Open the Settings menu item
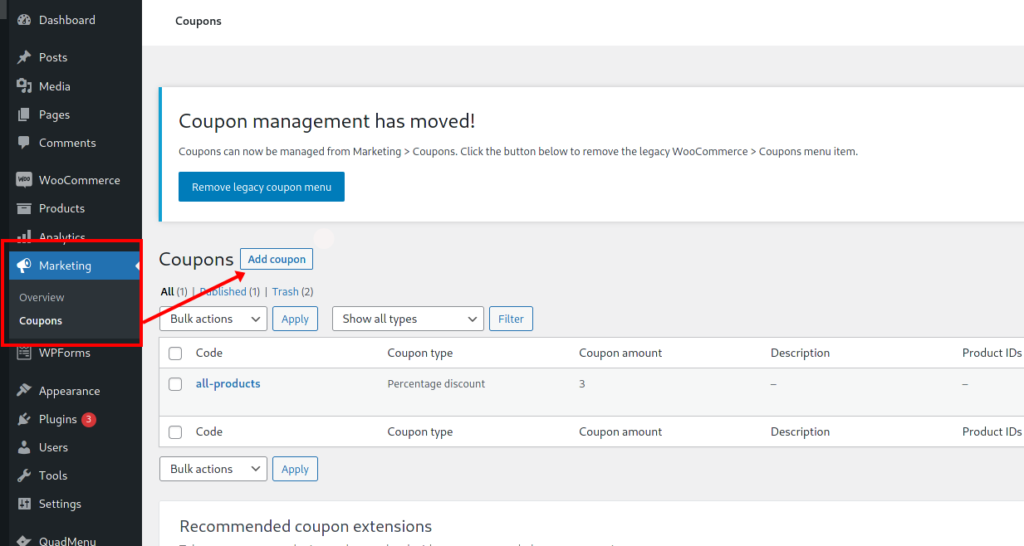The height and width of the screenshot is (546, 1024). coord(60,504)
